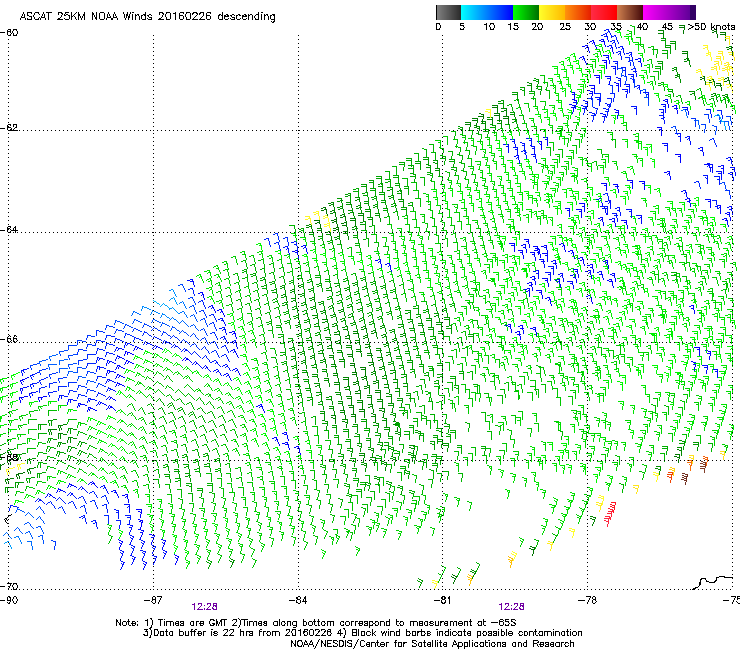The image size is (740, 650).
Task: Select the magenta 40-45 knots color segment
Action: [656, 12]
